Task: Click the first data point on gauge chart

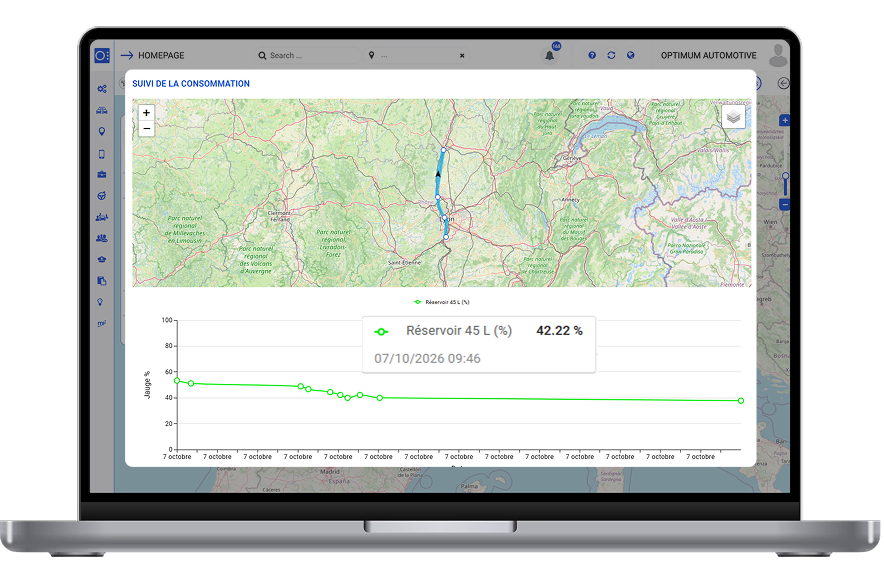Action: click(177, 381)
